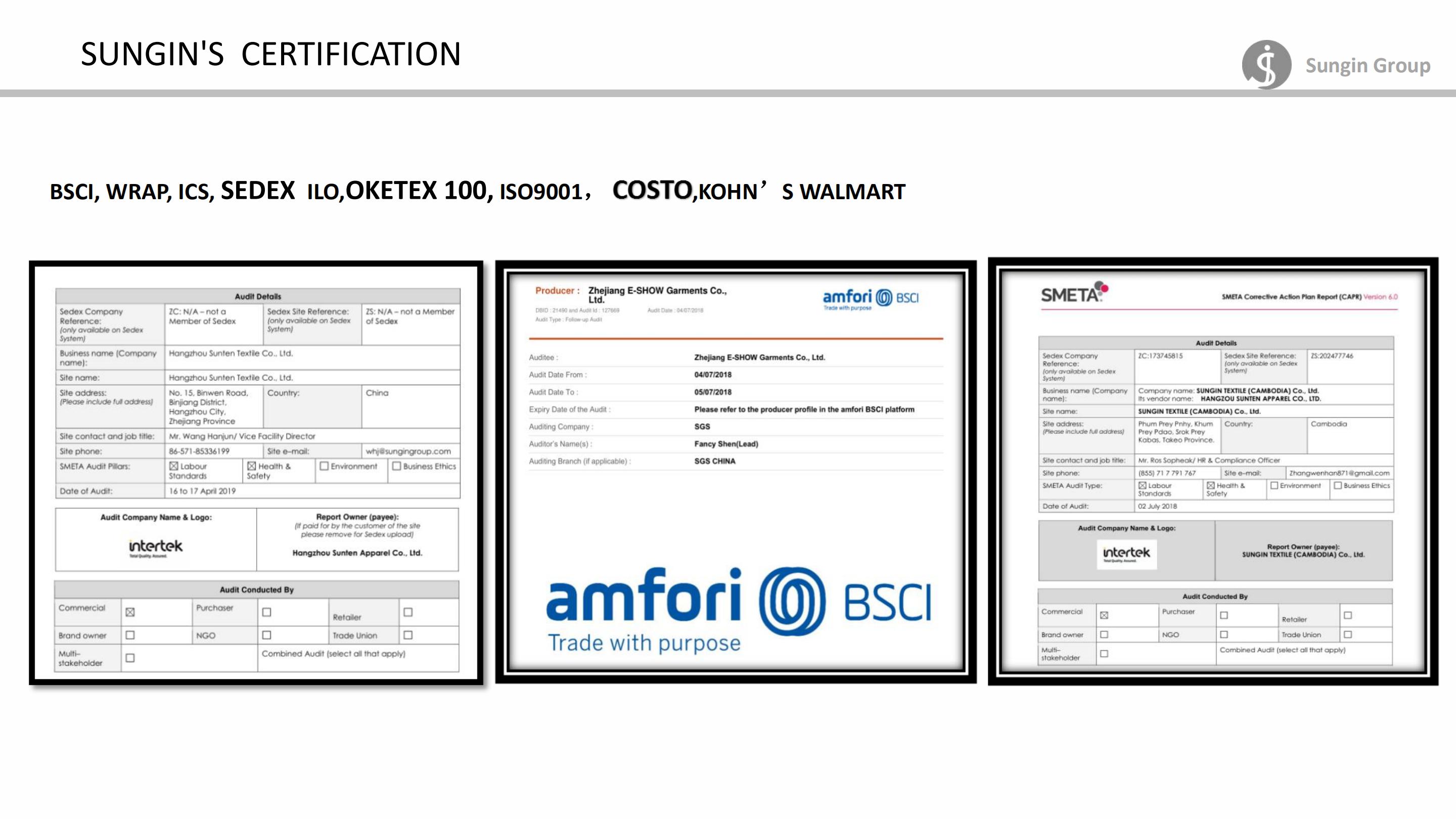1456x819 pixels.
Task: Toggle the Labour Standards checkbox in the Sunten Textile audit
Action: [173, 466]
